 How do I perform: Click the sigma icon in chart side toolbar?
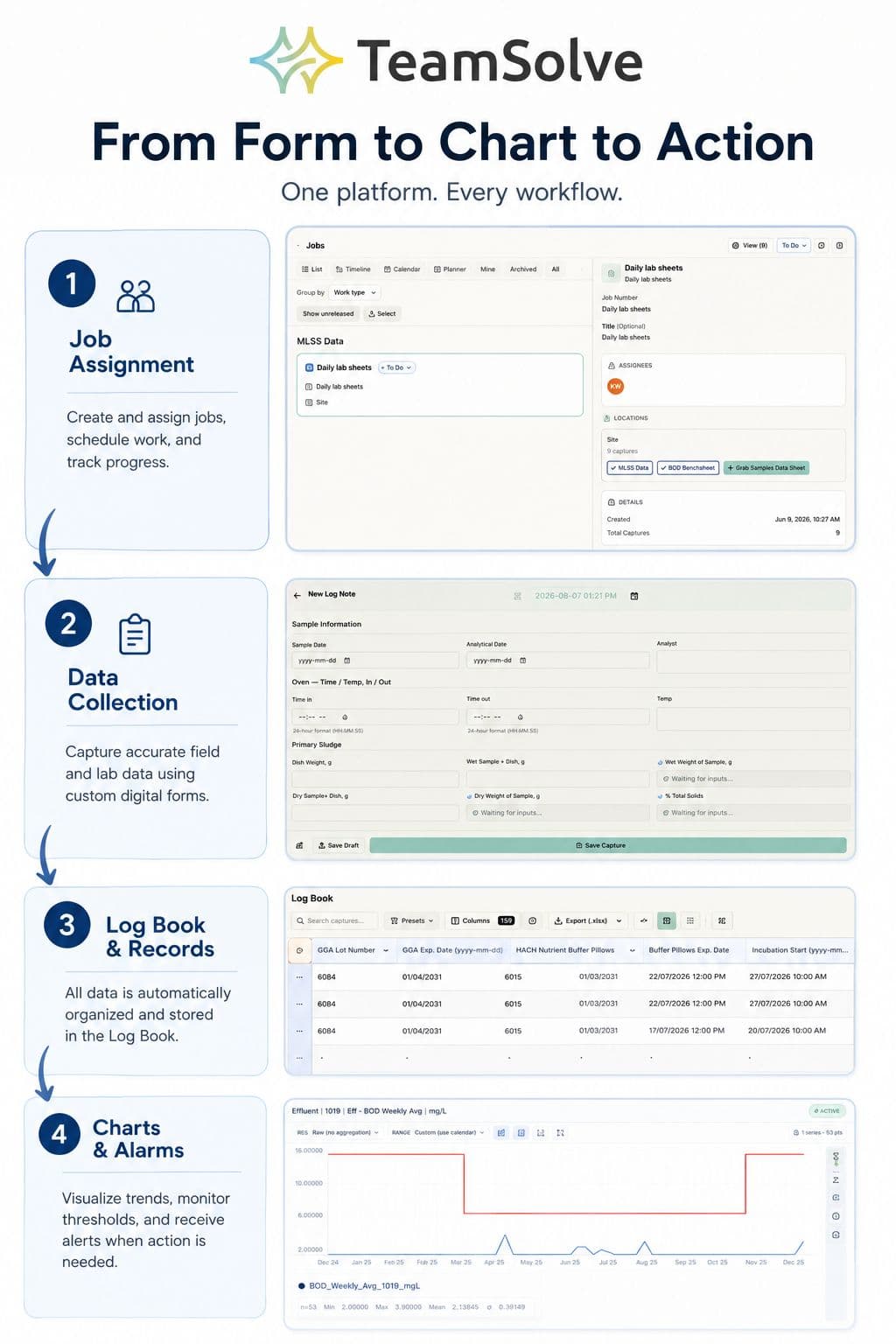click(836, 1179)
